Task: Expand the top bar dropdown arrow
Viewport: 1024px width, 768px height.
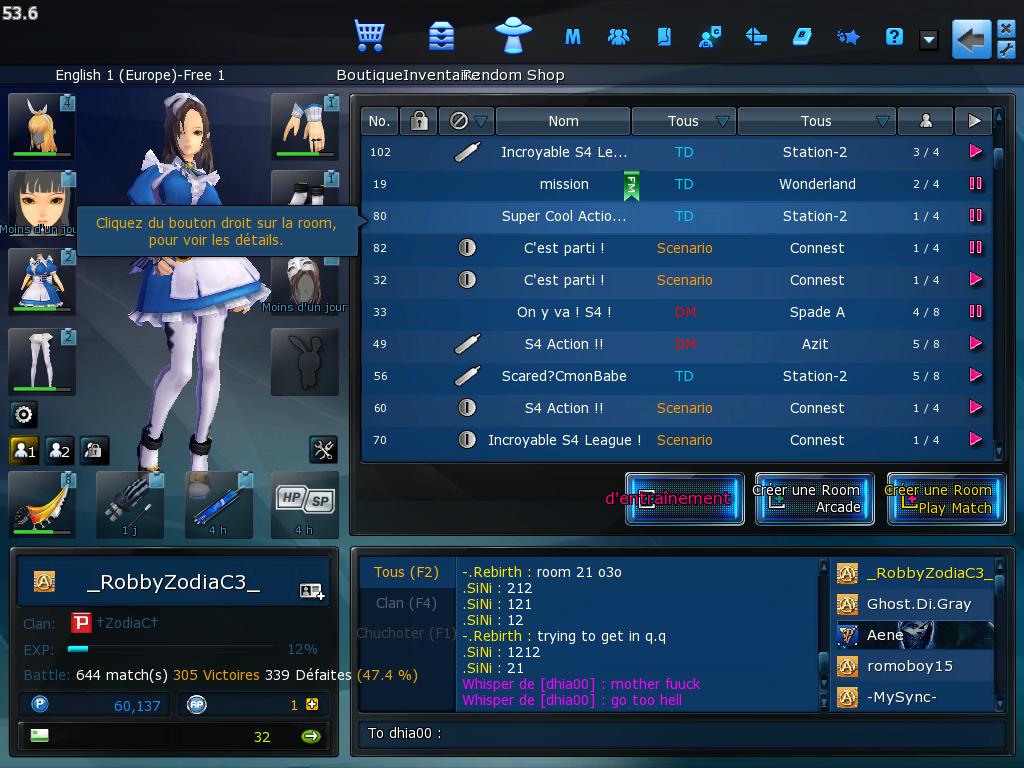Action: click(x=929, y=40)
